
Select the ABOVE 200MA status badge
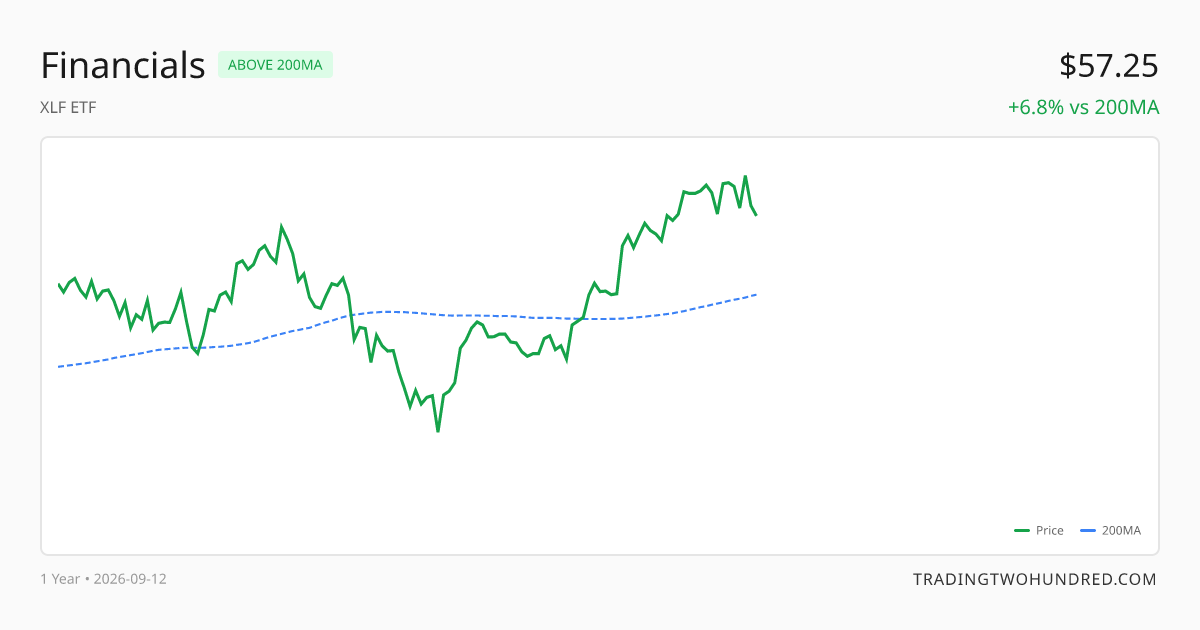pos(275,65)
